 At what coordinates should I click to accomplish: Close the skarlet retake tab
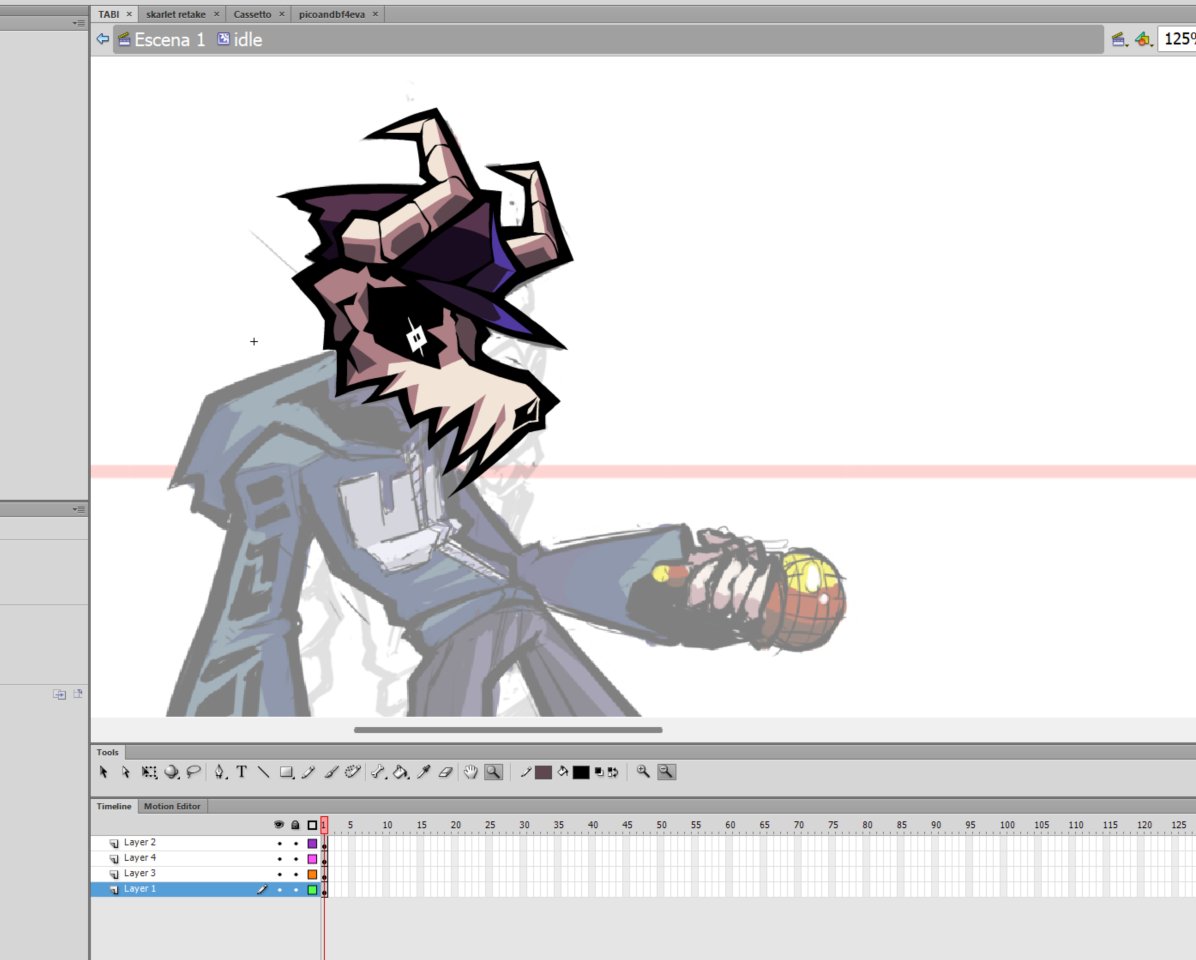click(216, 14)
